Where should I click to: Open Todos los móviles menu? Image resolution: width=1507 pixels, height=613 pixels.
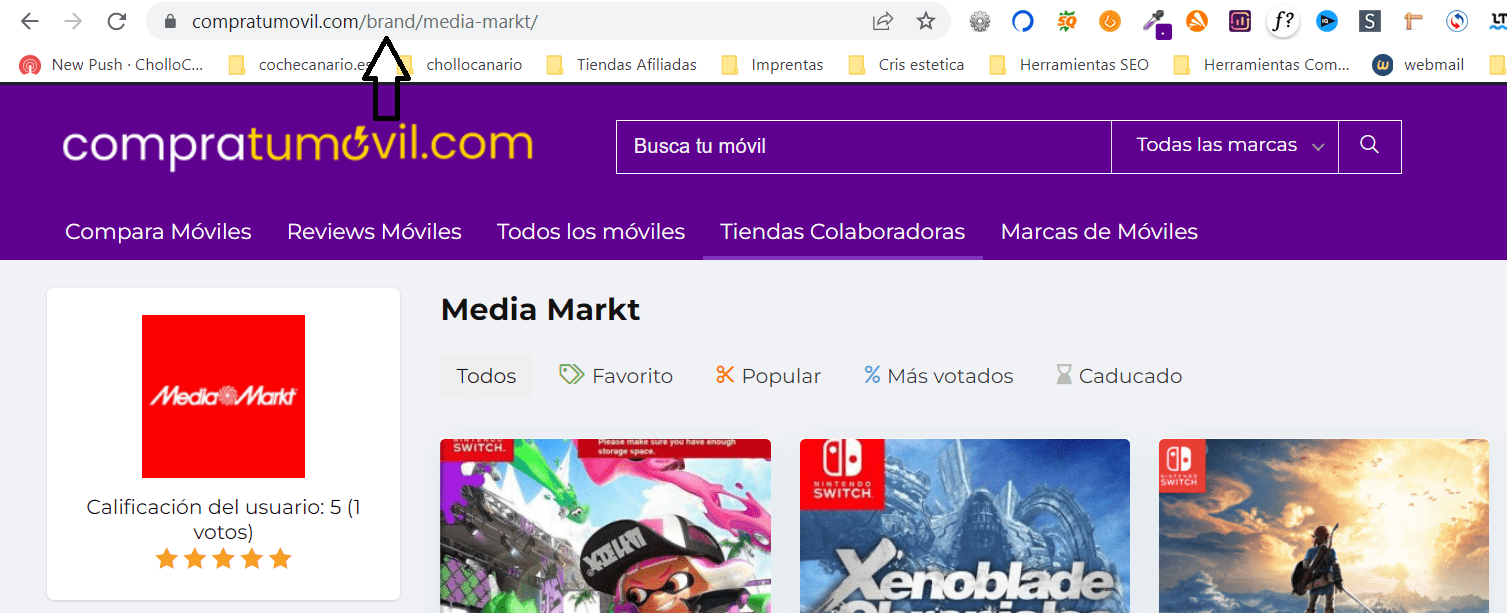tap(591, 232)
